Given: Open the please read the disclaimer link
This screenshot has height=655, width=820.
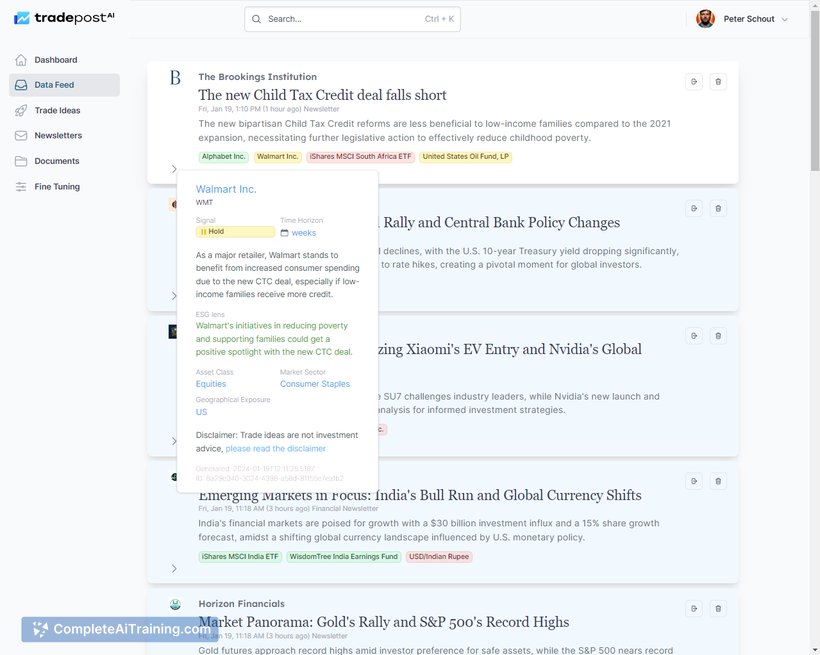Looking at the screenshot, I should [276, 448].
